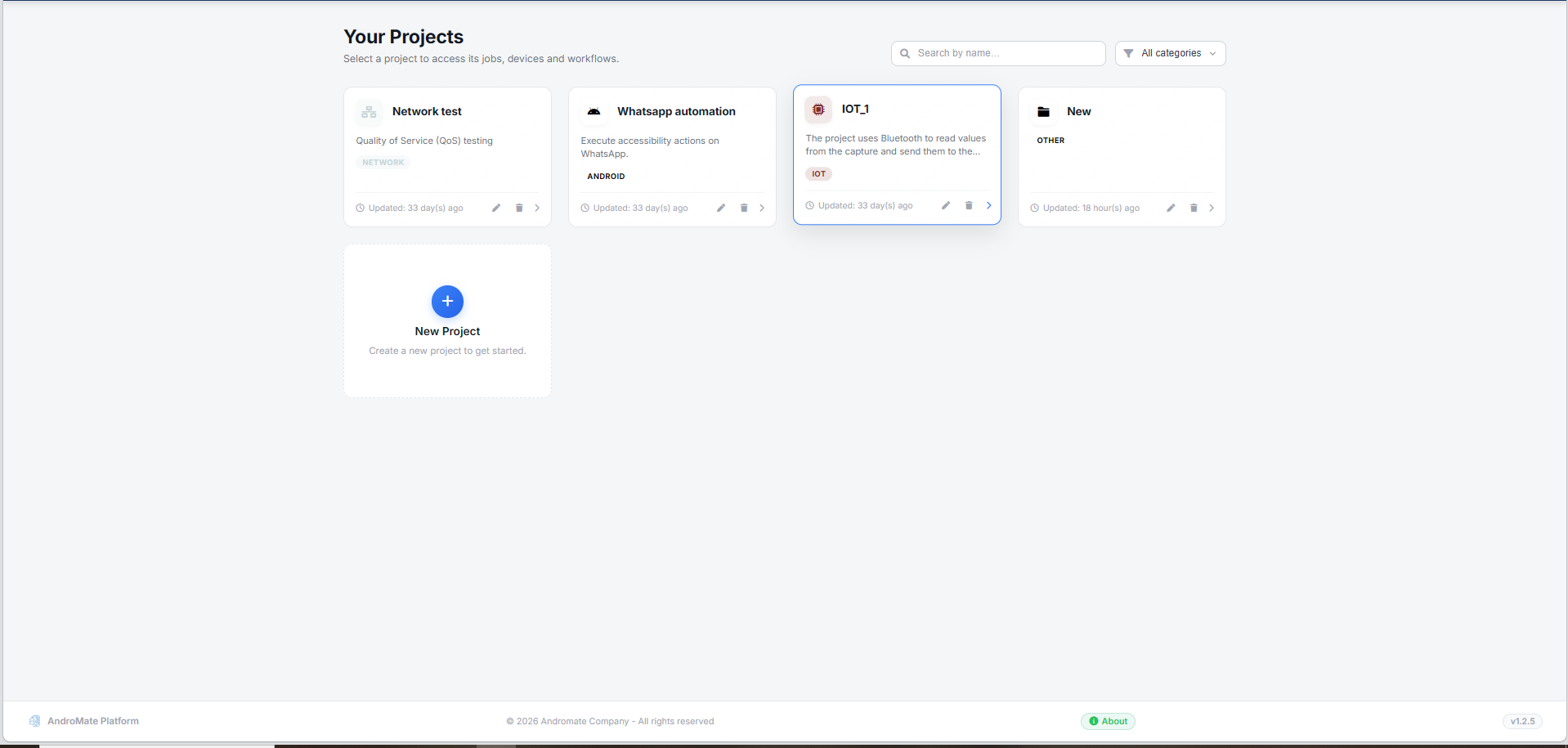Viewport: 1568px width, 748px height.
Task: Edit the IOT_1 project
Action: coord(946,205)
